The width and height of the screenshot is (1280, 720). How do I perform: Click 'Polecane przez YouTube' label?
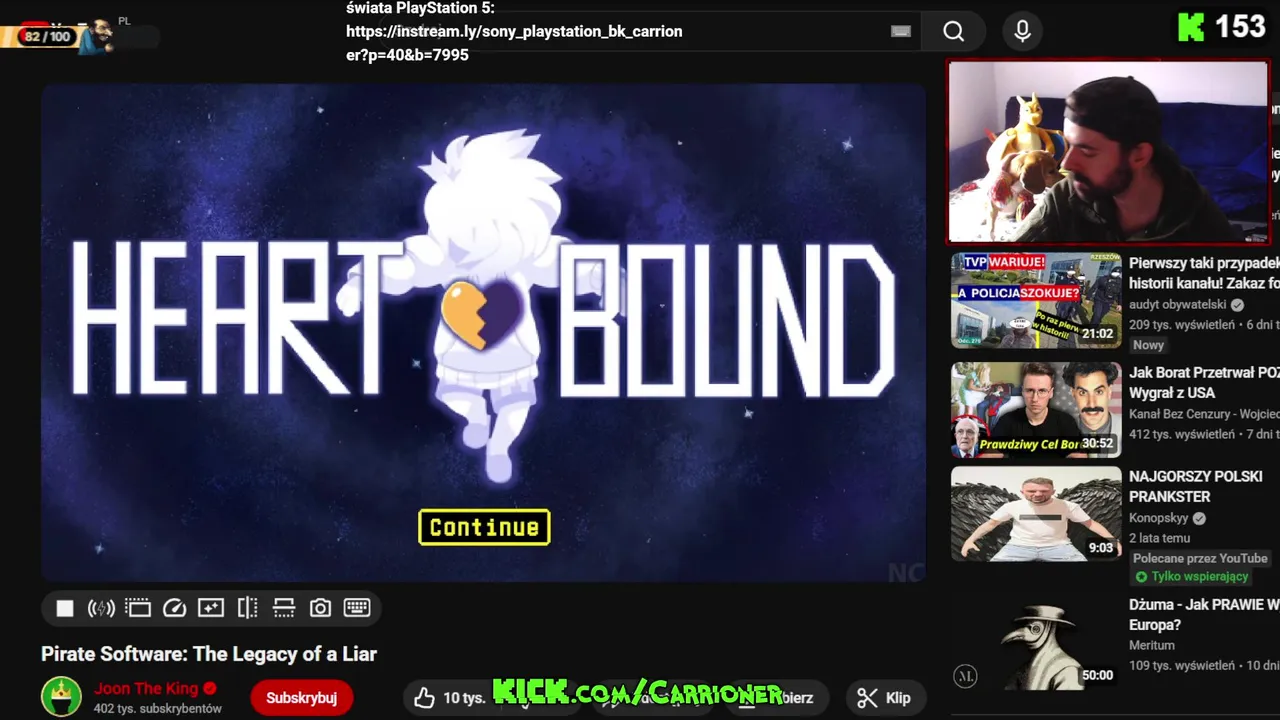(x=1200, y=558)
